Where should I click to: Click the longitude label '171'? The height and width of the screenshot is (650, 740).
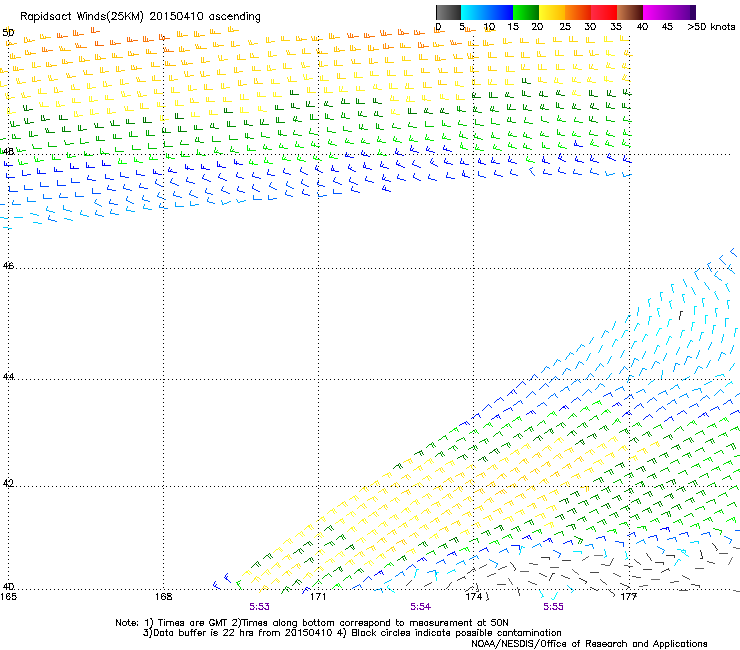tap(318, 597)
